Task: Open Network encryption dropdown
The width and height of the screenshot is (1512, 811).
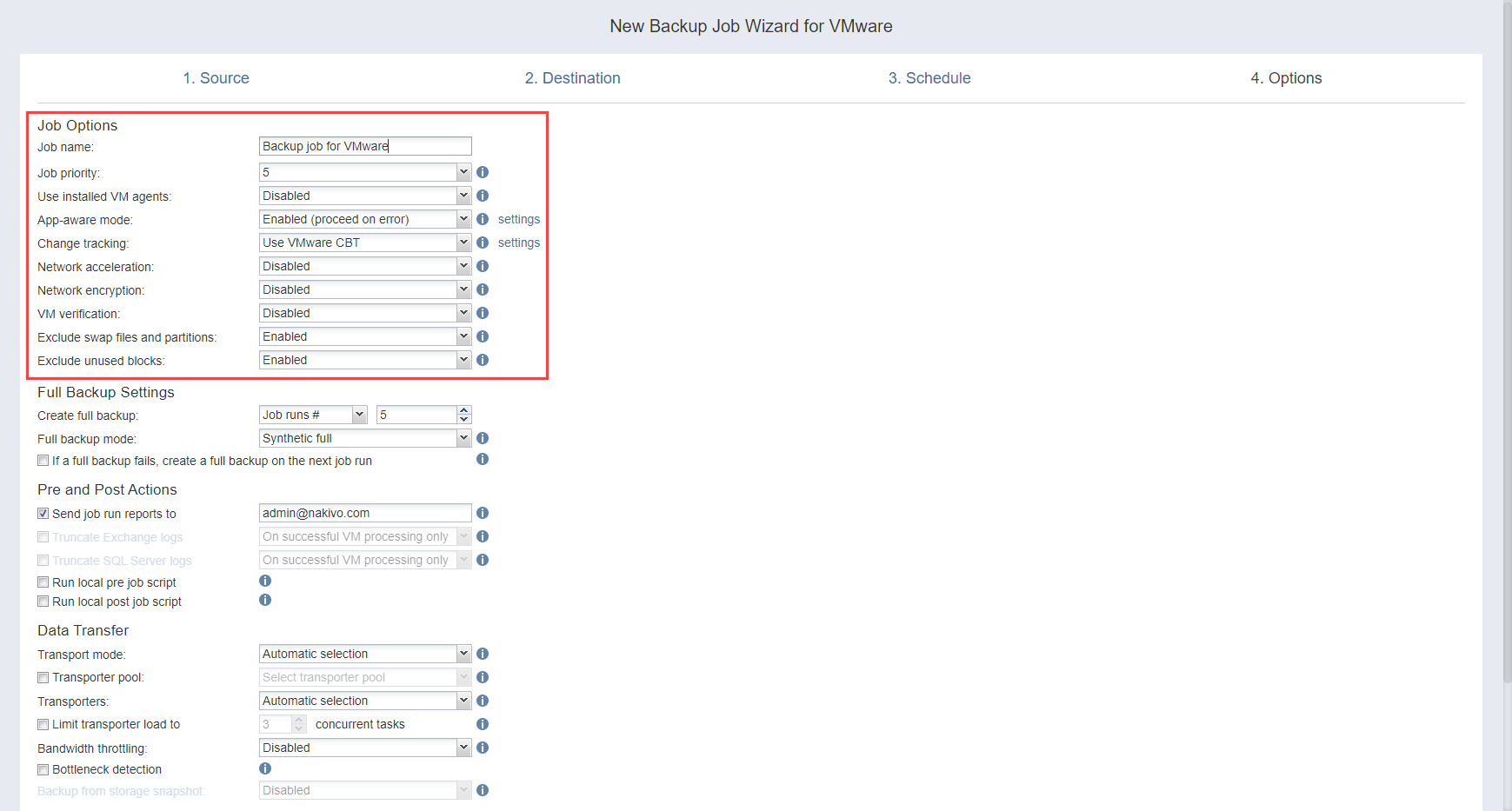Action: [x=365, y=289]
